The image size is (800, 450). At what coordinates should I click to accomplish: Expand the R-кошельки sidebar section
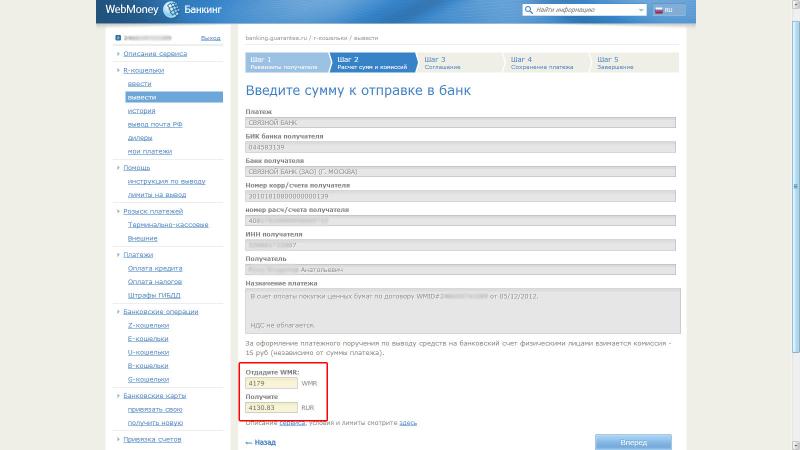point(143,70)
